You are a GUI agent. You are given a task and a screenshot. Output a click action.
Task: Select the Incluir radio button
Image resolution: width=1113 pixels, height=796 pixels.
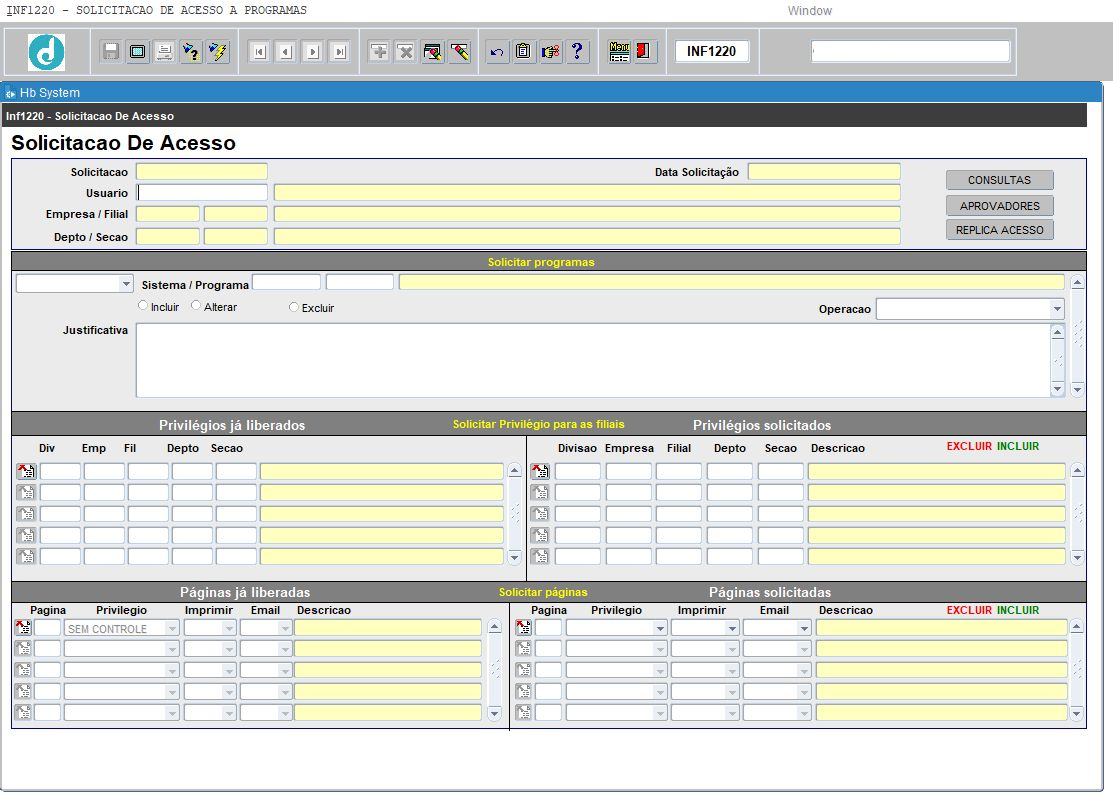coord(143,305)
